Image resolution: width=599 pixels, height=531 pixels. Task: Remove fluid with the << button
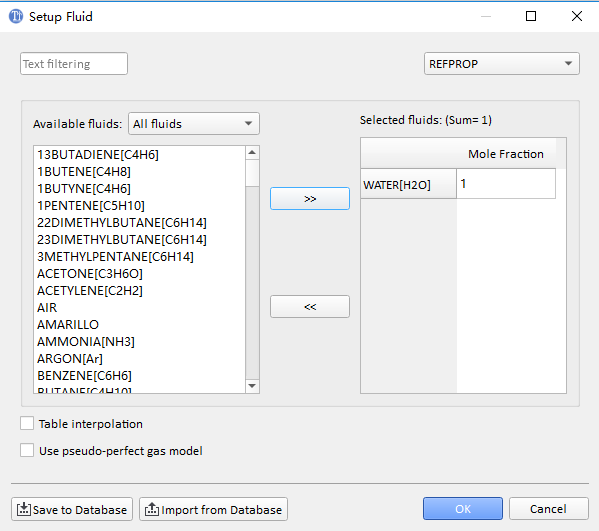coord(310,306)
